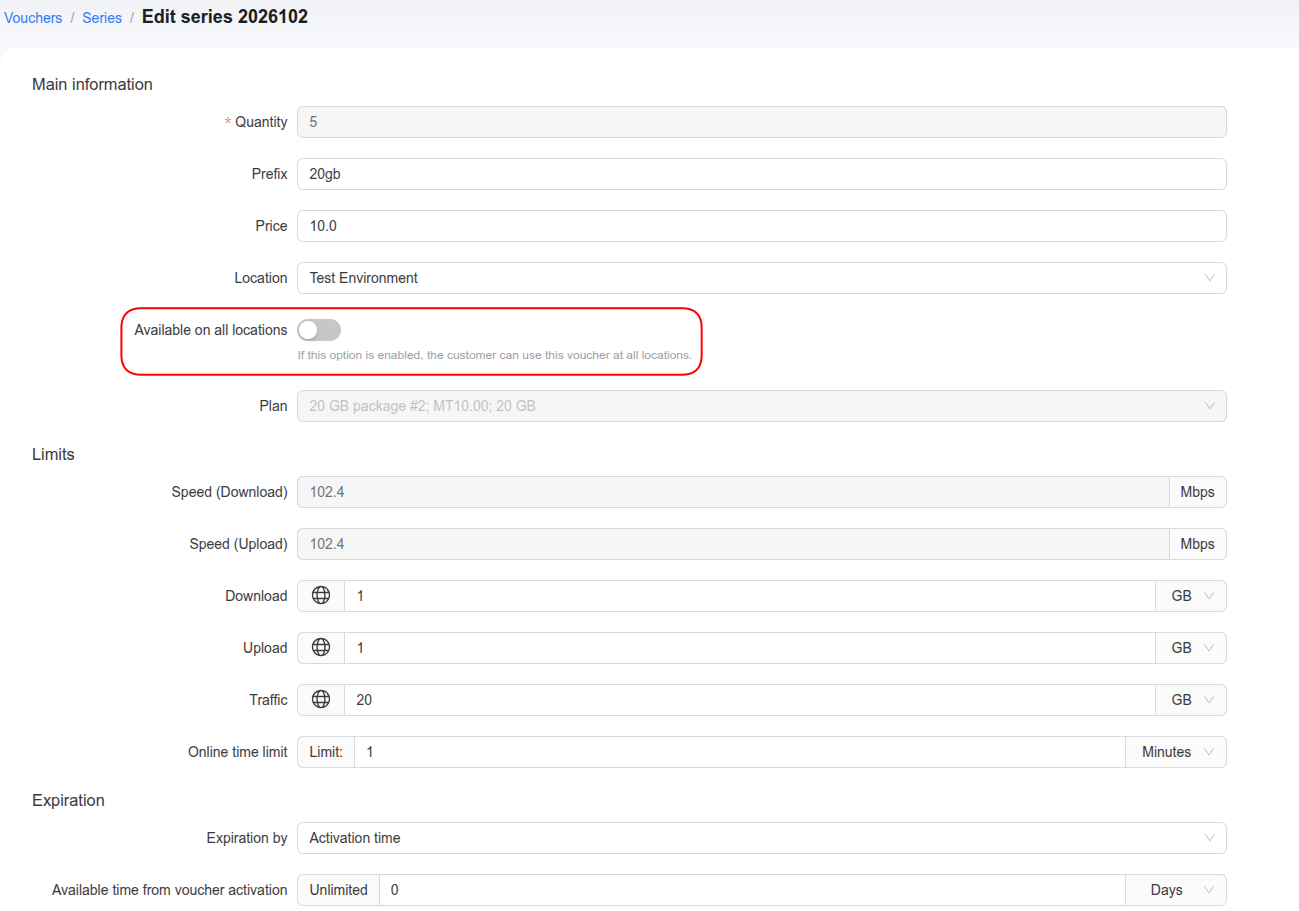Open Online time limit Minutes dropdown
1299x911 pixels.
(1177, 752)
